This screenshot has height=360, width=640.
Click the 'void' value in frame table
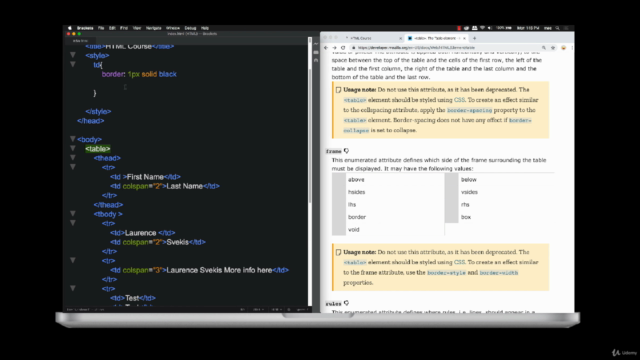coord(353,229)
